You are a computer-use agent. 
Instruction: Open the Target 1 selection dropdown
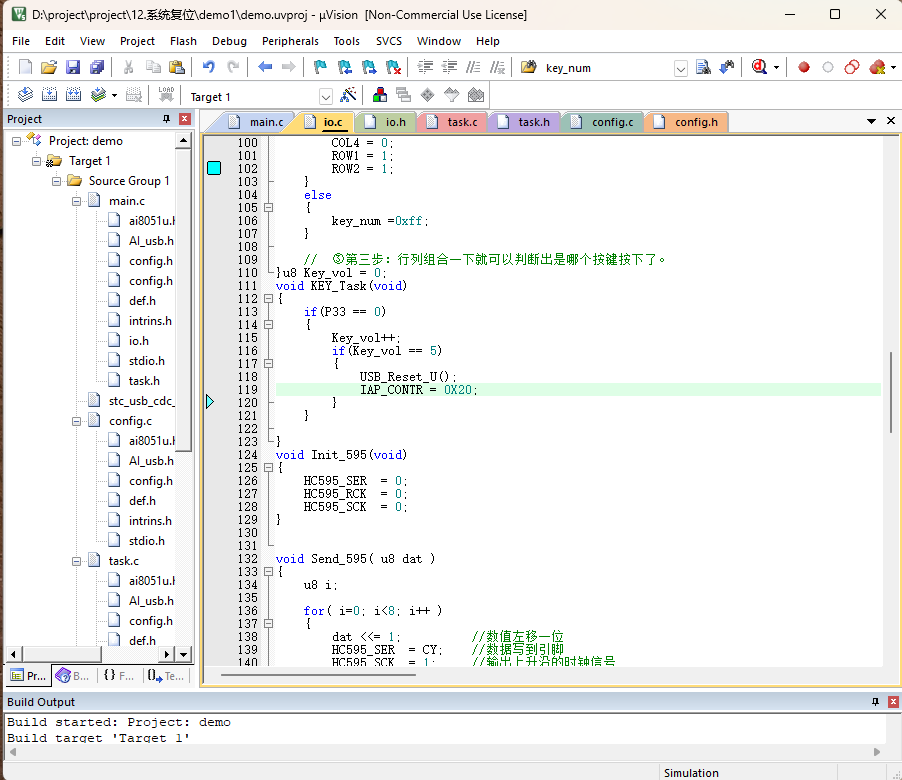pyautogui.click(x=325, y=96)
